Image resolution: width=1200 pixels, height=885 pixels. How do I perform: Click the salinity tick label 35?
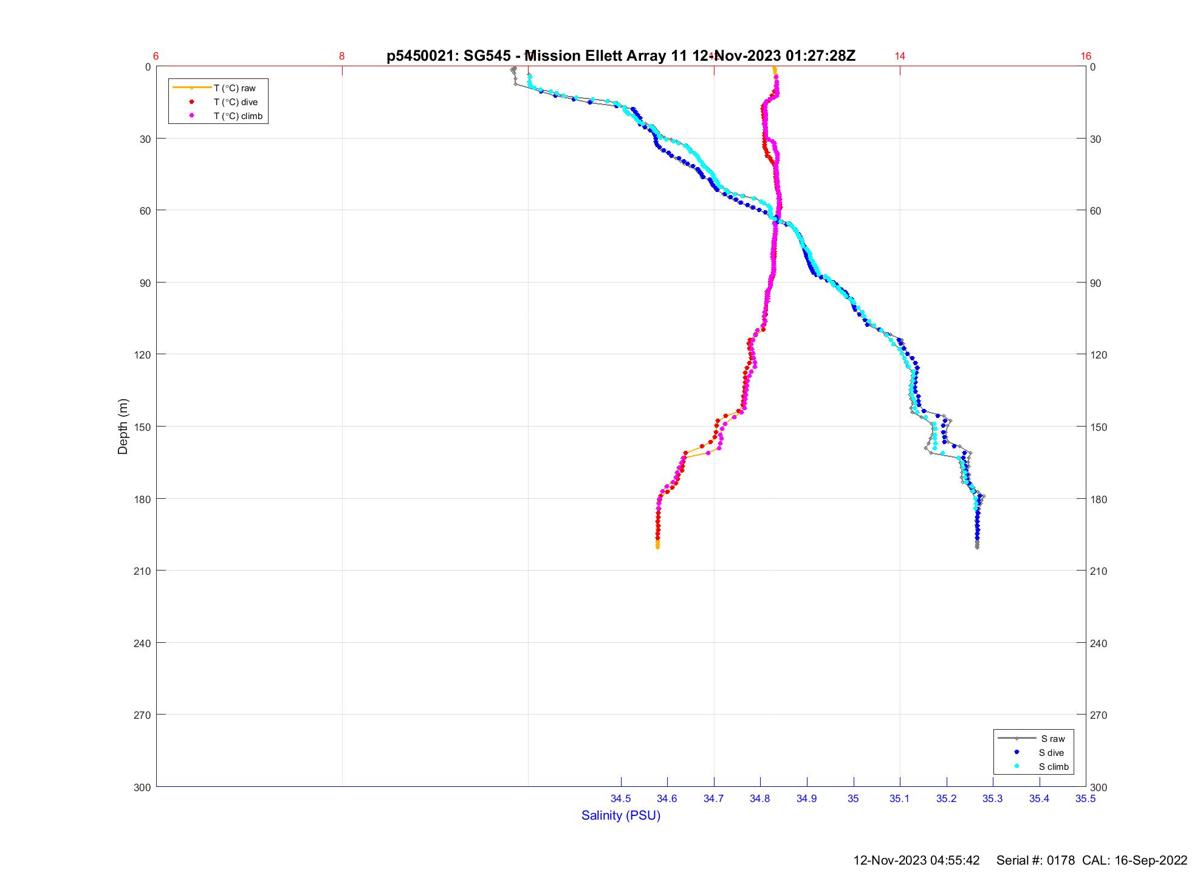(853, 799)
